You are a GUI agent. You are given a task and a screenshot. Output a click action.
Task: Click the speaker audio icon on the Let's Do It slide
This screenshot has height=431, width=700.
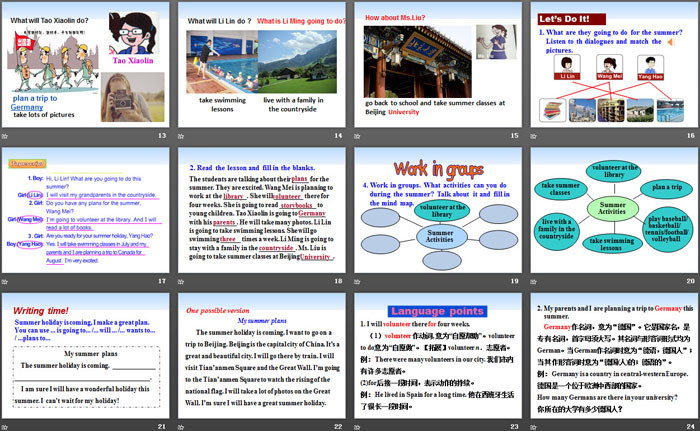pyautogui.click(x=670, y=42)
